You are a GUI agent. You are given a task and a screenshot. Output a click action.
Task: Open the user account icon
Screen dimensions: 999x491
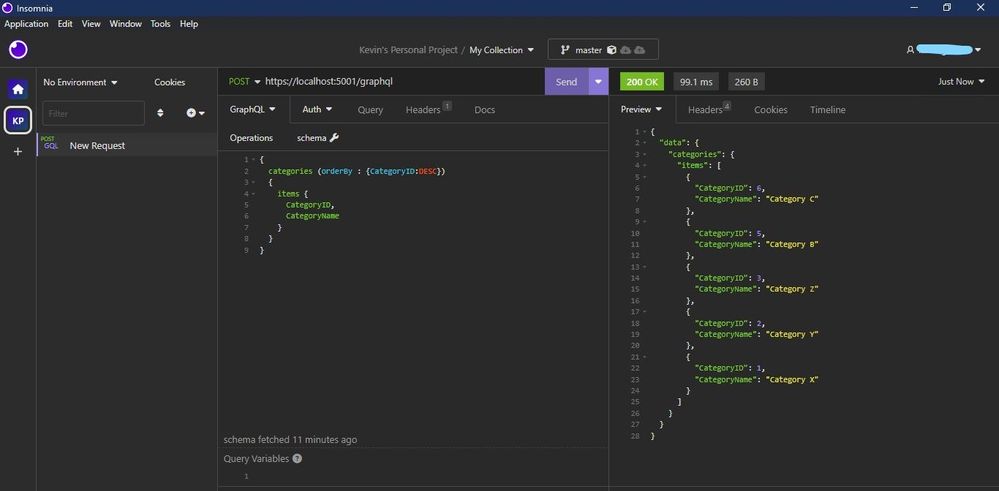pos(910,50)
